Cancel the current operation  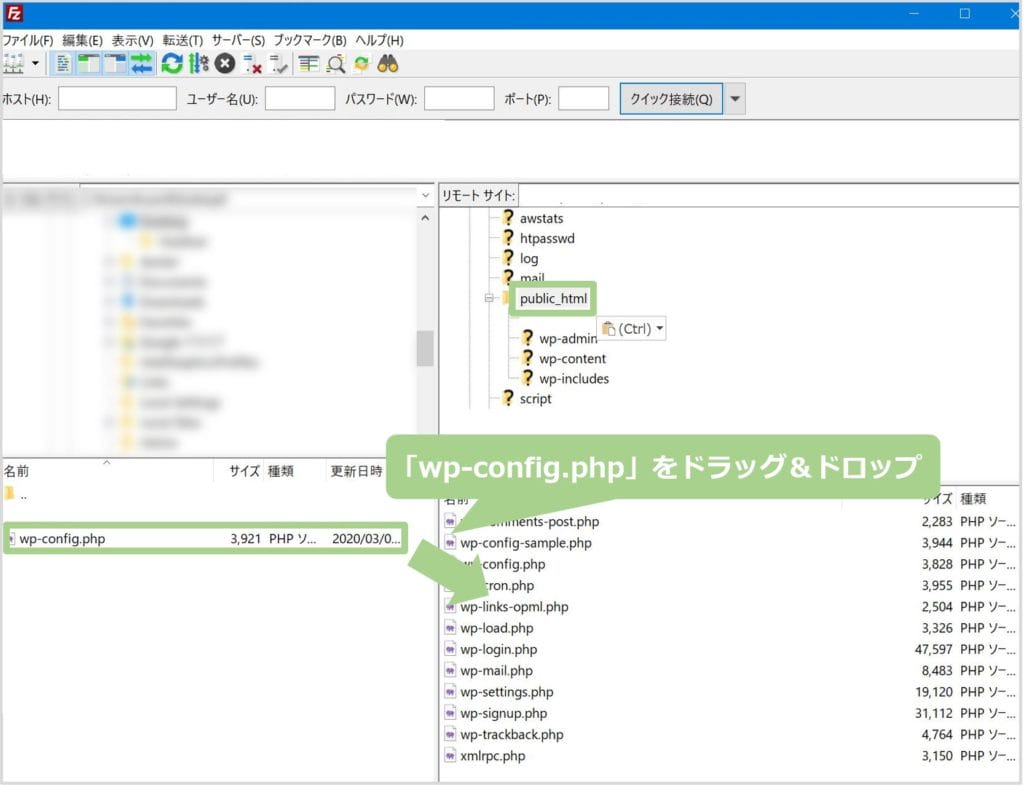224,64
